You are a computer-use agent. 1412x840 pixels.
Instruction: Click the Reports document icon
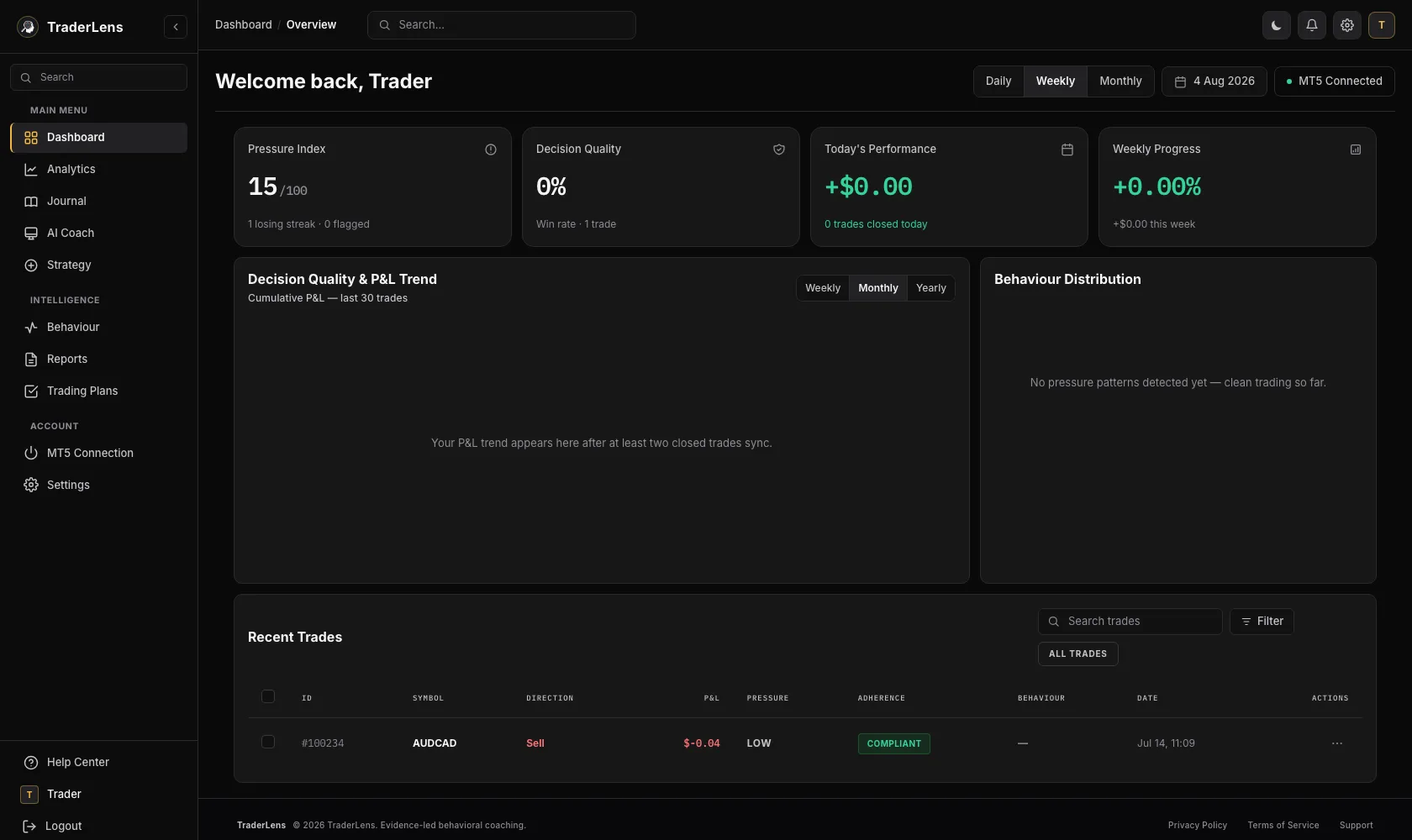point(31,360)
